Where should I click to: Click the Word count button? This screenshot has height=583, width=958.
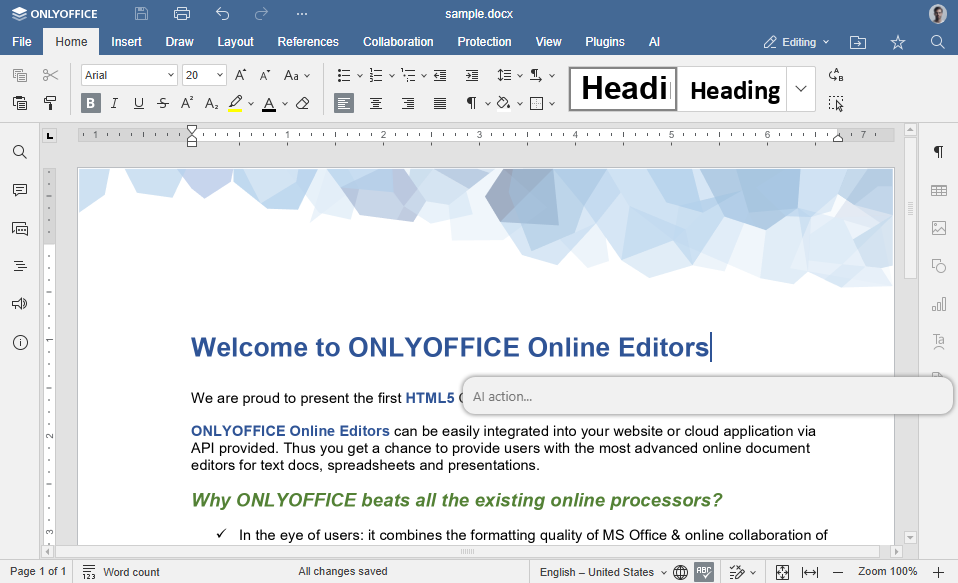pos(121,572)
